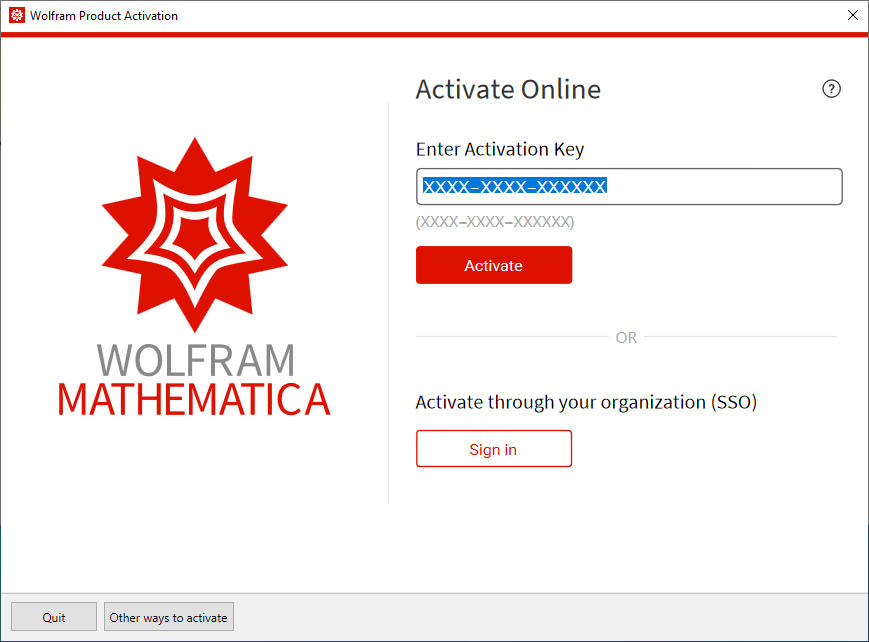Open the help question mark icon
Viewport: 869px width, 642px height.
(x=831, y=89)
